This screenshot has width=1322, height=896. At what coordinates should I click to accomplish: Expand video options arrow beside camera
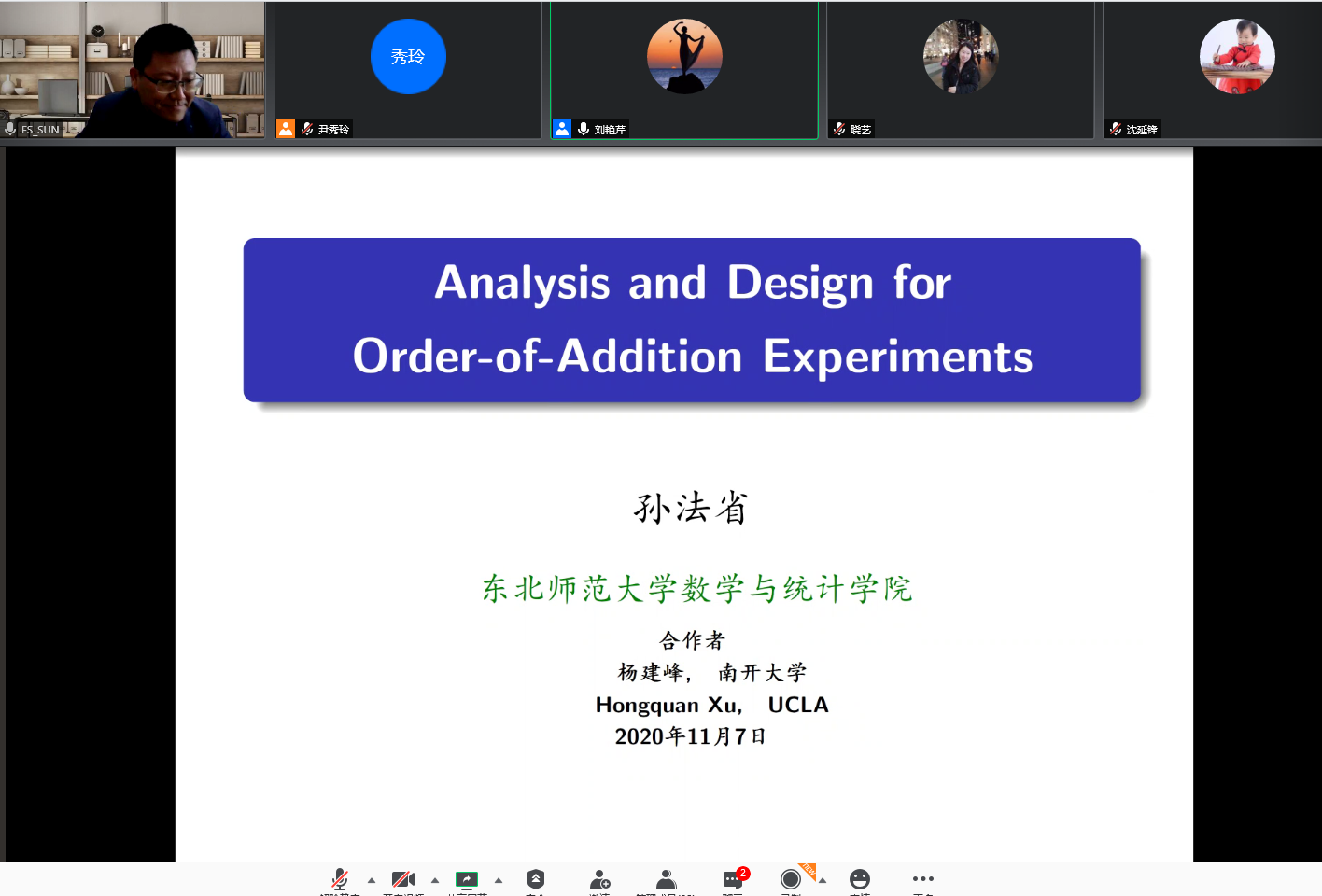pos(435,880)
